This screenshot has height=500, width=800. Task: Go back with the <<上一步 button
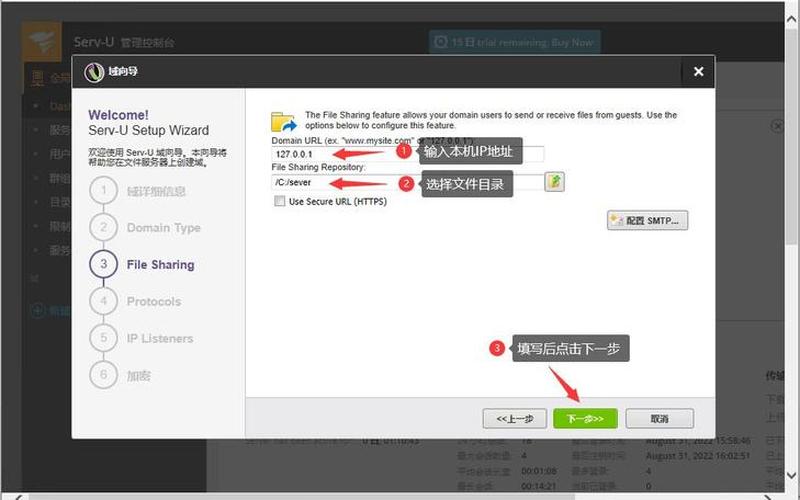tap(514, 419)
